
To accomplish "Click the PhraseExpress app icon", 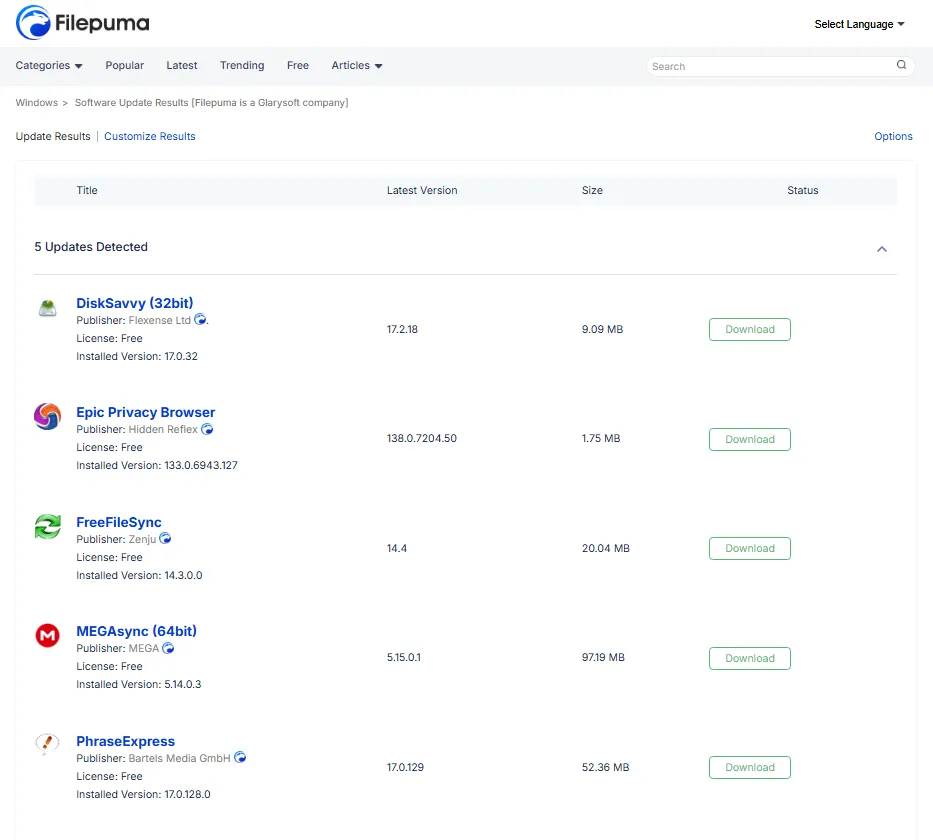I will (x=47, y=744).
